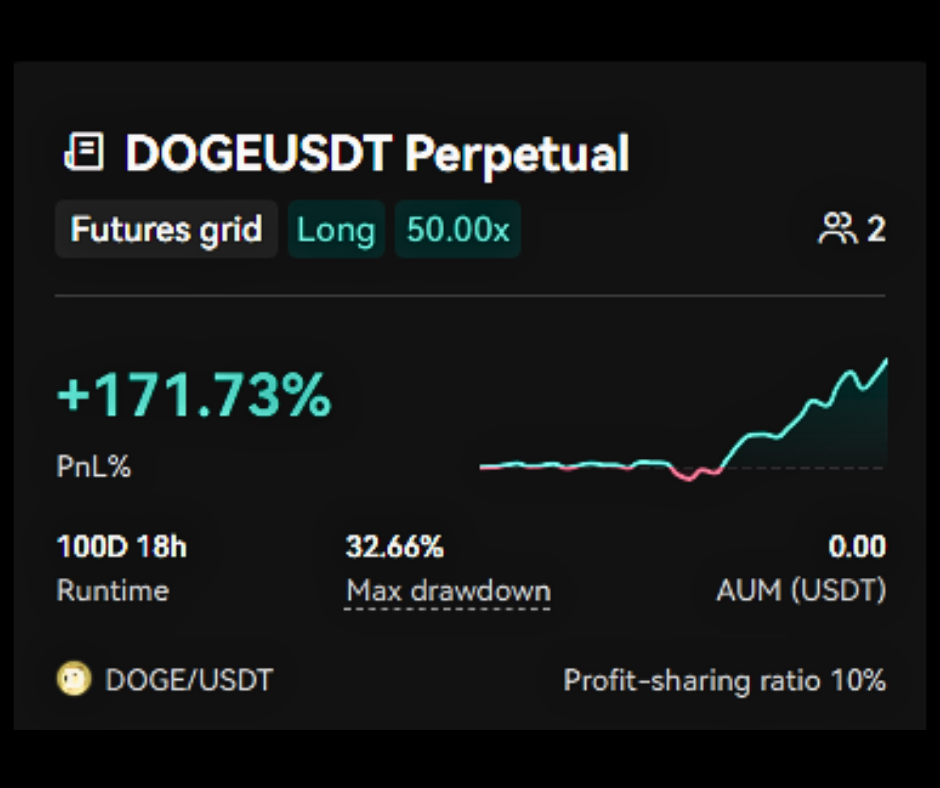
Task: Click the Runtime label
Action: coord(113,590)
